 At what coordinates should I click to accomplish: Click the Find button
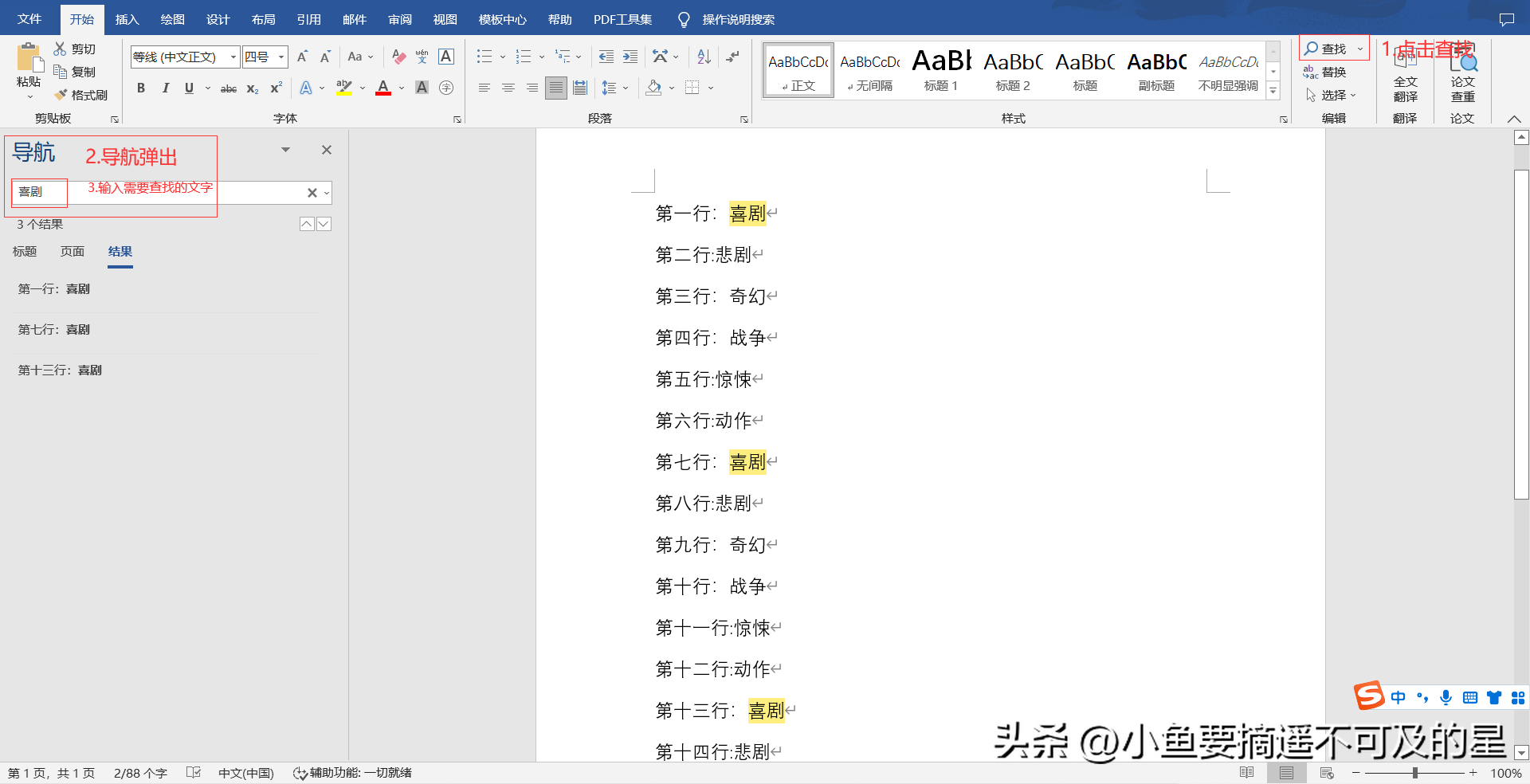pos(1326,49)
